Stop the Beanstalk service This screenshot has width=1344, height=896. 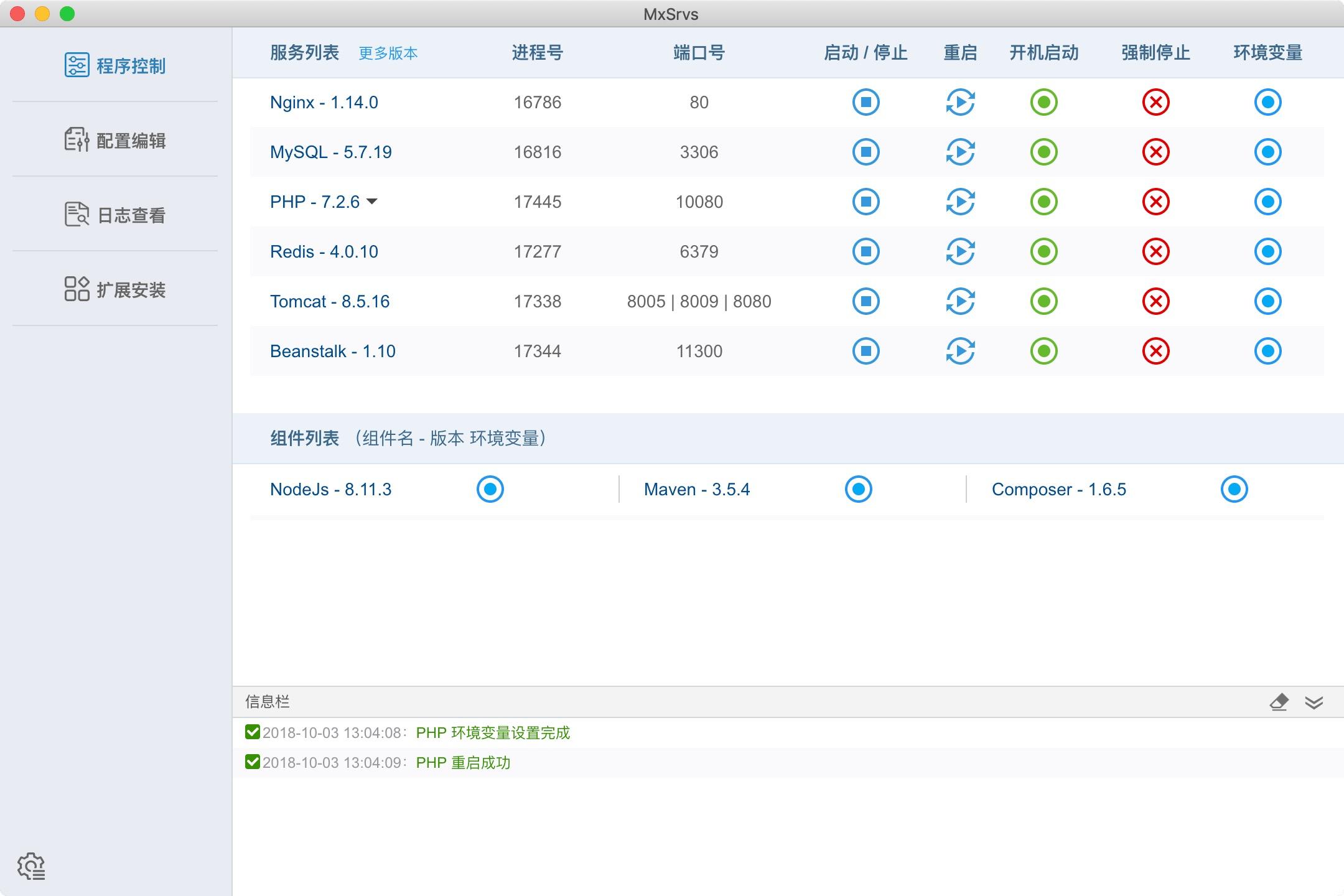[866, 351]
